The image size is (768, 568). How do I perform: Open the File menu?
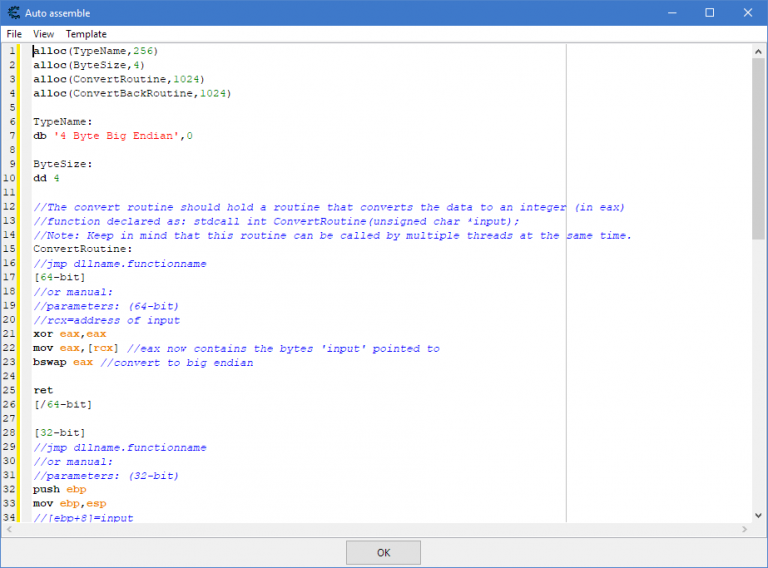pyautogui.click(x=14, y=34)
